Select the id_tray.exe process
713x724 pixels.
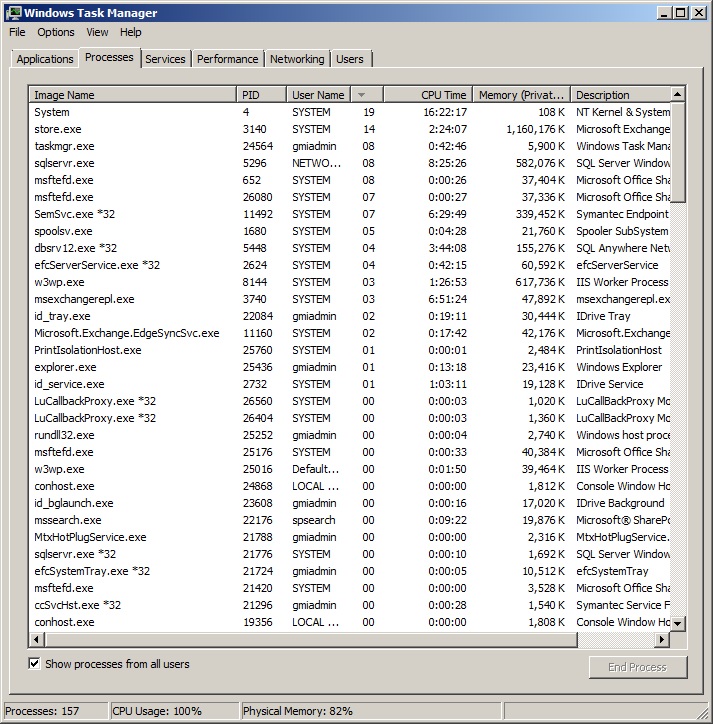[x=350, y=316]
